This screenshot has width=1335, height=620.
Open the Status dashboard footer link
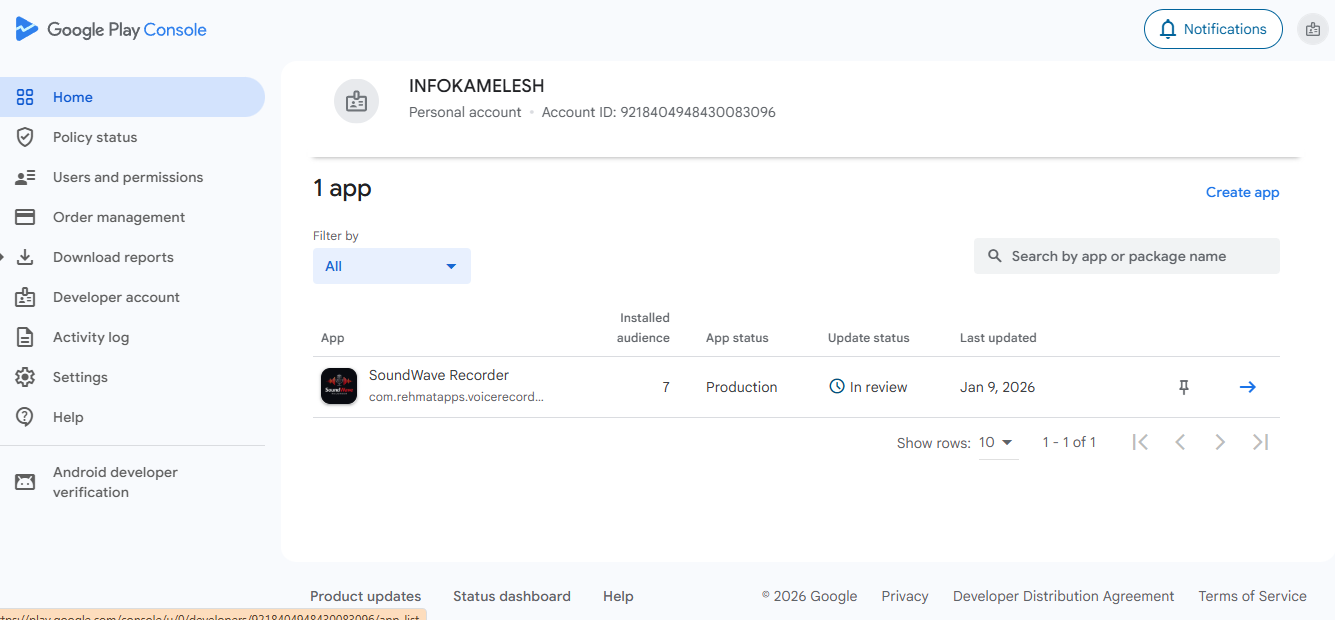point(512,596)
